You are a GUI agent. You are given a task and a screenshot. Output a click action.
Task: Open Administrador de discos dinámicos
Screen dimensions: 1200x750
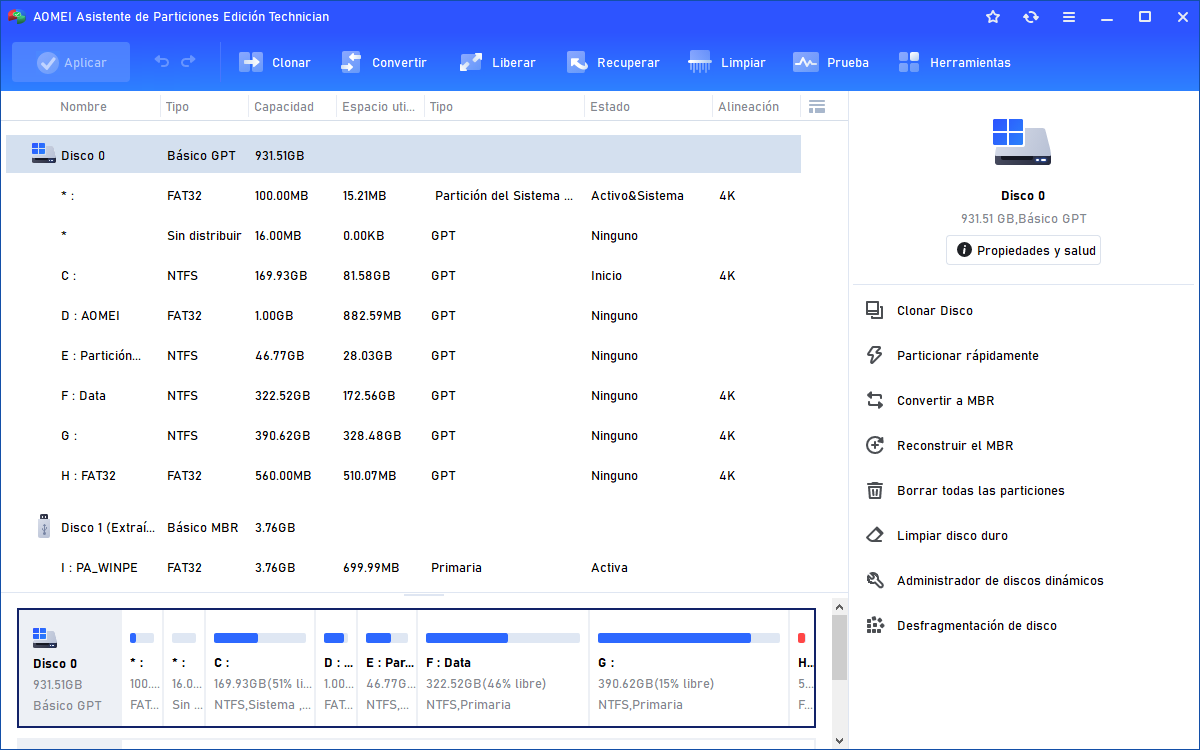(x=1000, y=581)
